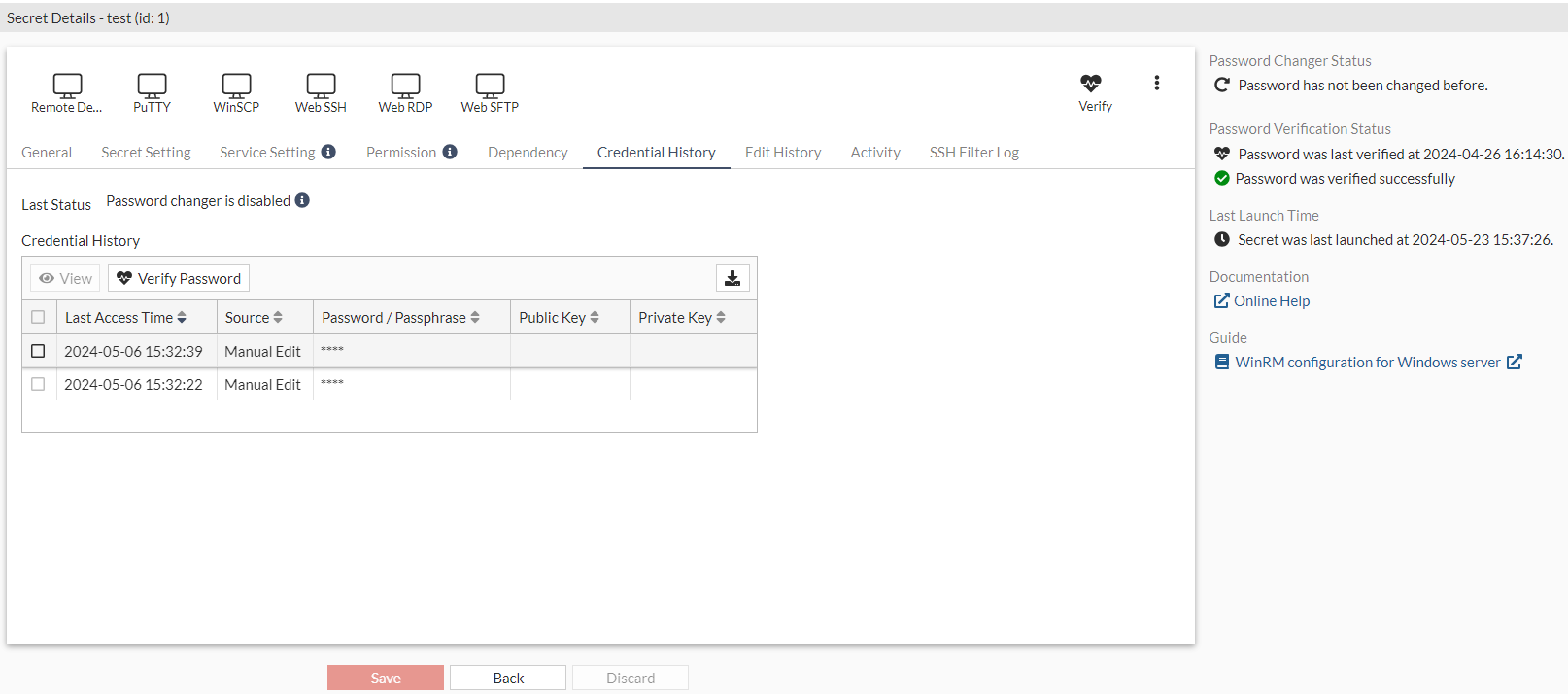Select the Credential History tab

[657, 152]
